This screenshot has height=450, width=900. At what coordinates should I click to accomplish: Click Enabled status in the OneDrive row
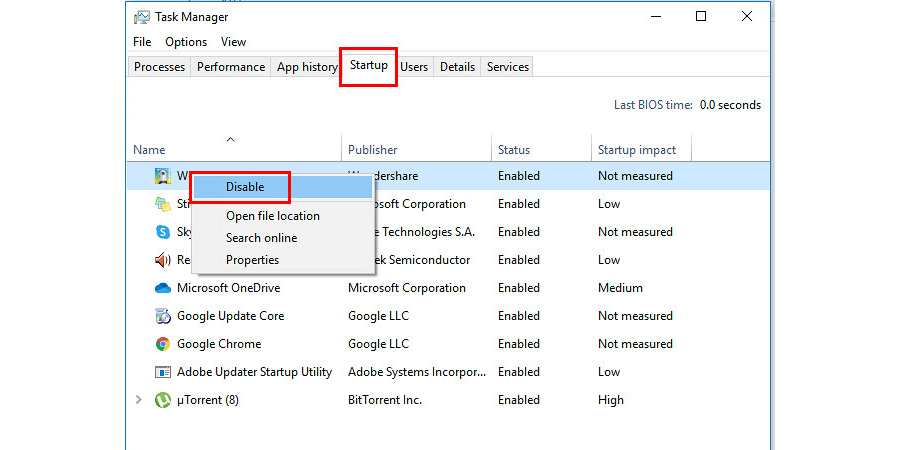519,288
